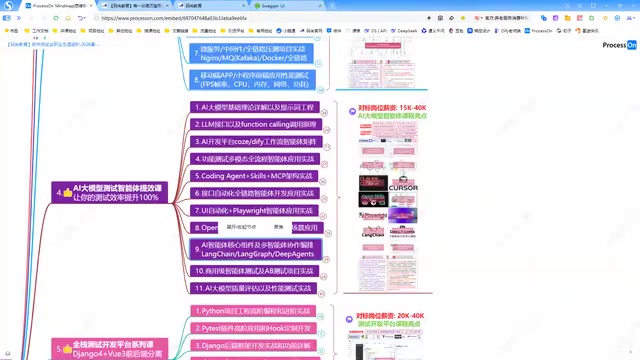
Task: Switch to the third browser tab
Action: 211,6
